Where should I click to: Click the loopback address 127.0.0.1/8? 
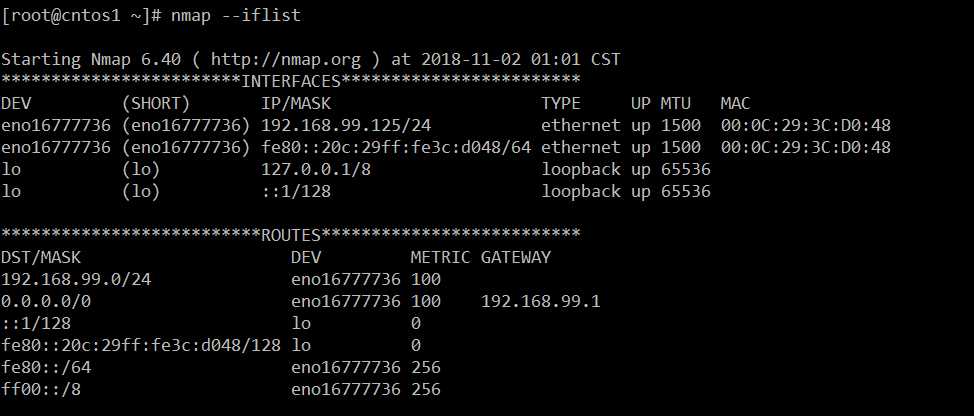[316, 169]
